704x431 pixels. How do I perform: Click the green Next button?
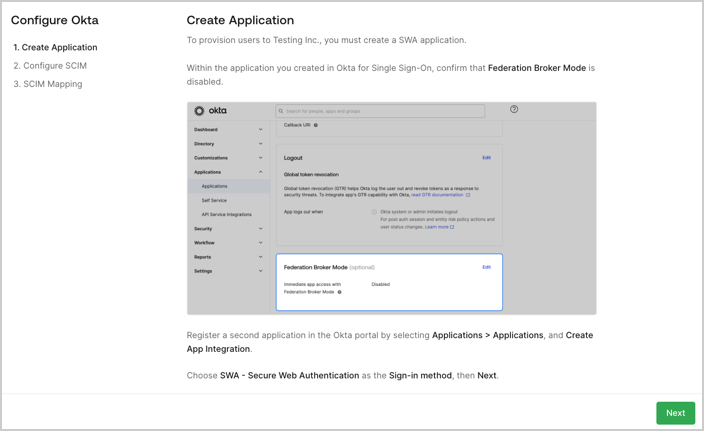(x=675, y=413)
